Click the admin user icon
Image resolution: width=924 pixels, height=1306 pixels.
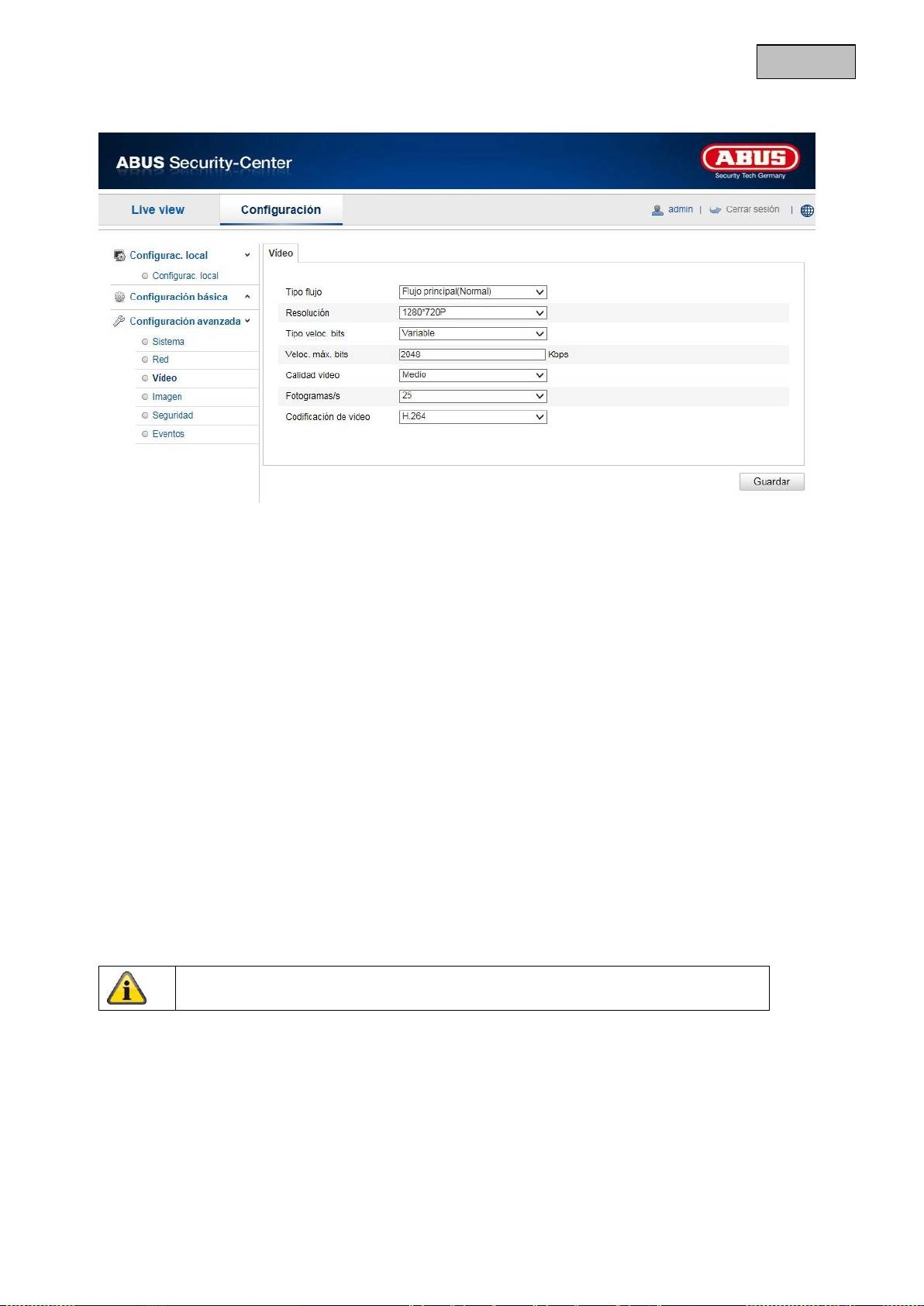coord(657,210)
